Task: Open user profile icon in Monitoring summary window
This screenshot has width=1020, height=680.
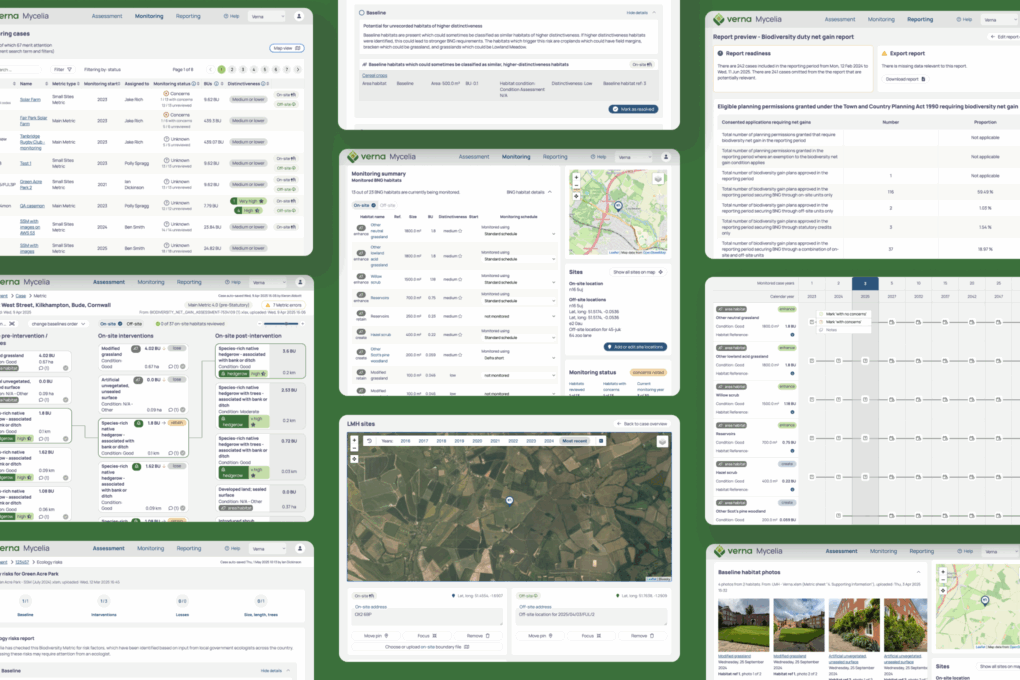Action: coord(665,157)
